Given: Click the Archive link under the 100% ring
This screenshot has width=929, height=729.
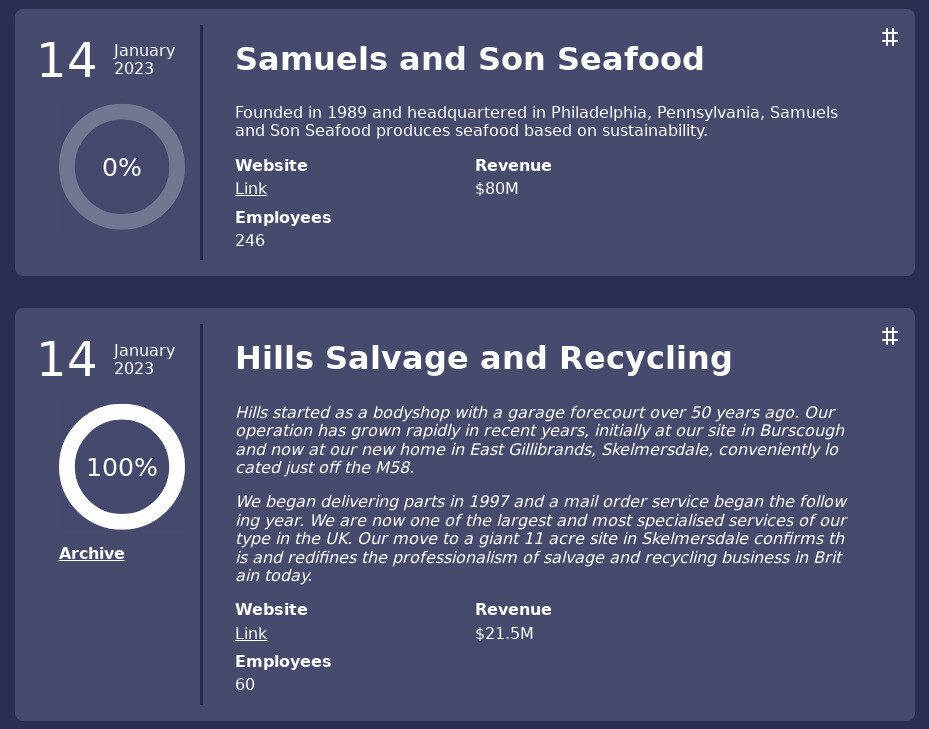Looking at the screenshot, I should coord(92,554).
